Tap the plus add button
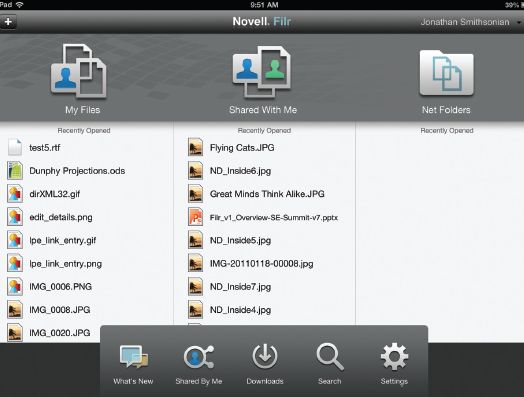Viewport: 524px width, 397px height. pyautogui.click(x=8, y=22)
